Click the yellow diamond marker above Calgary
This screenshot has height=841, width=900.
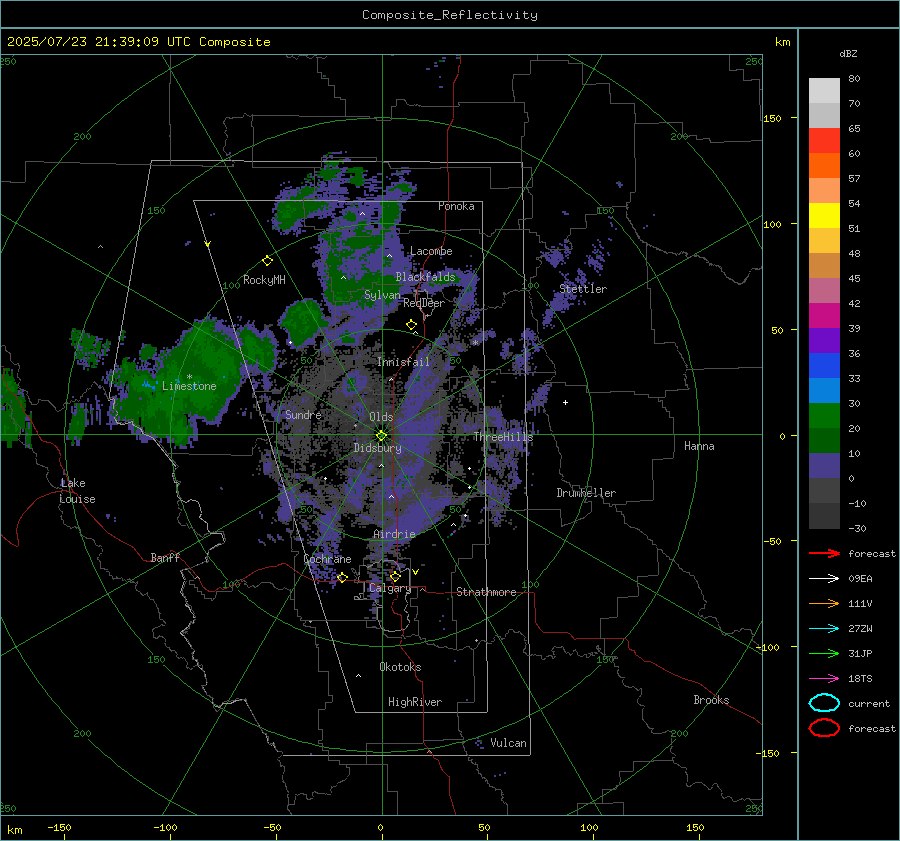(395, 576)
